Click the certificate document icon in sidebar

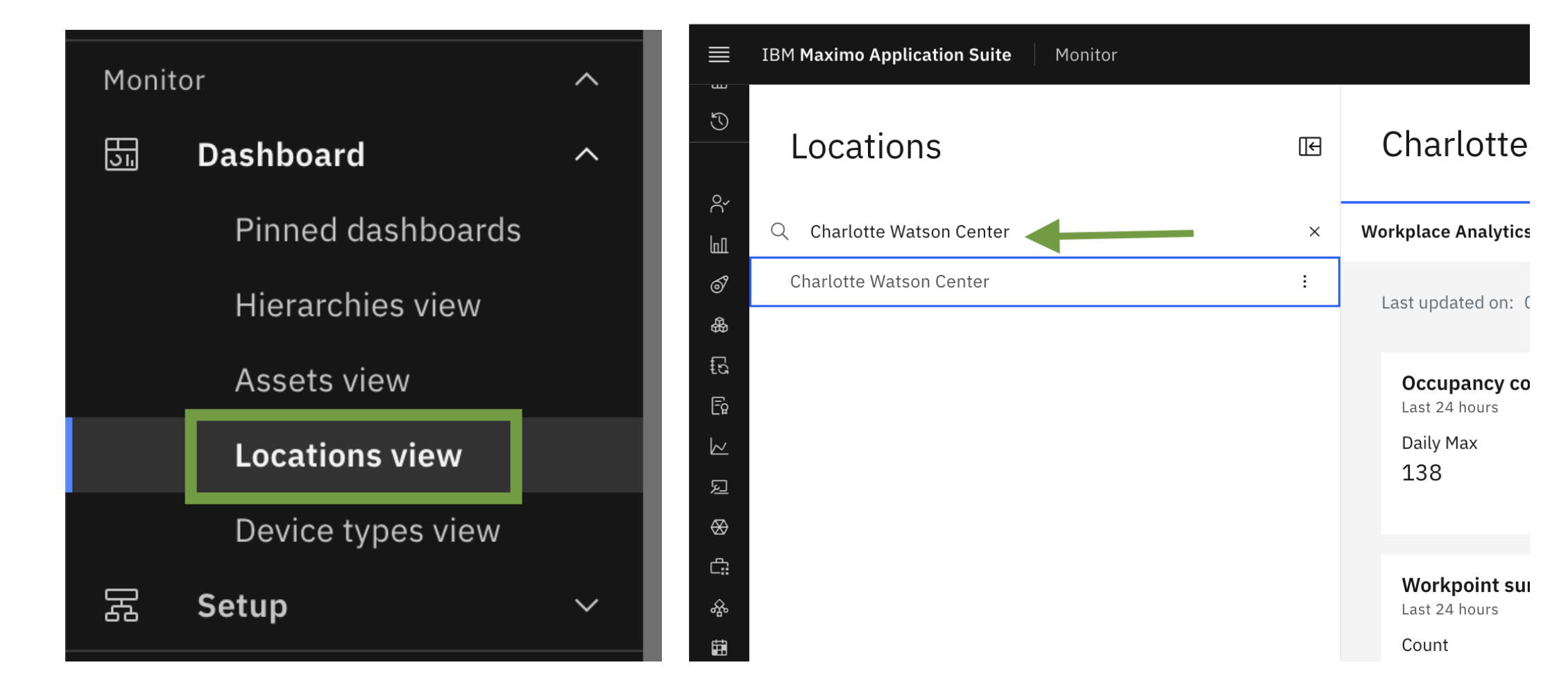(719, 406)
